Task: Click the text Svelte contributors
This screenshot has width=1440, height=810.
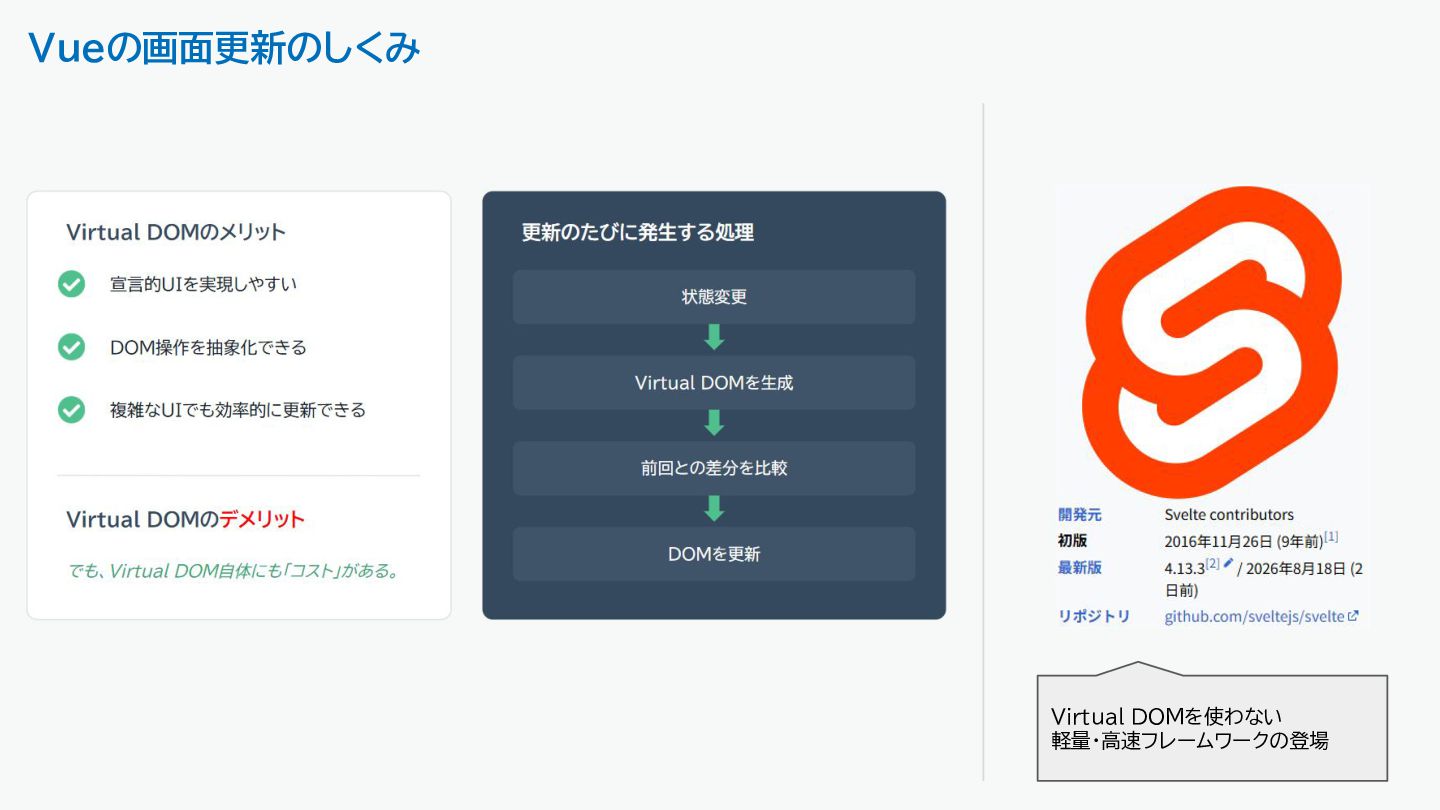Action: click(1229, 515)
